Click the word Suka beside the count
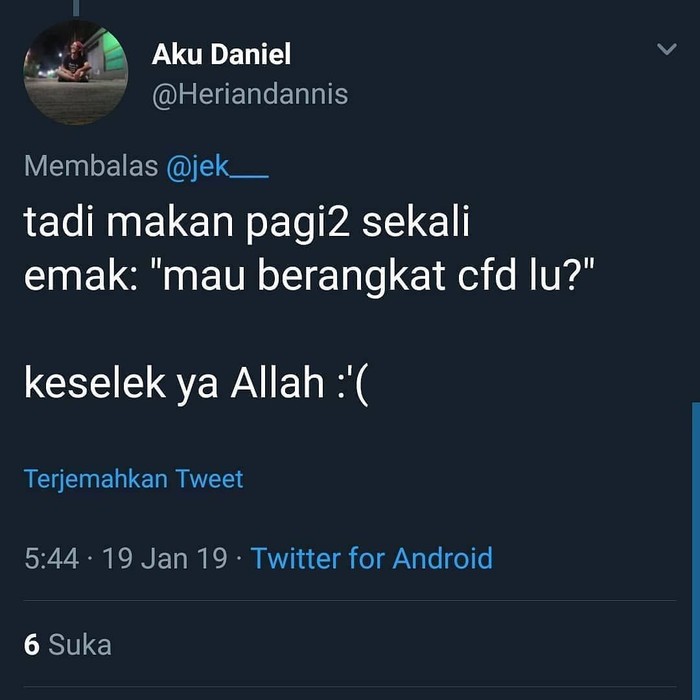 [80, 645]
